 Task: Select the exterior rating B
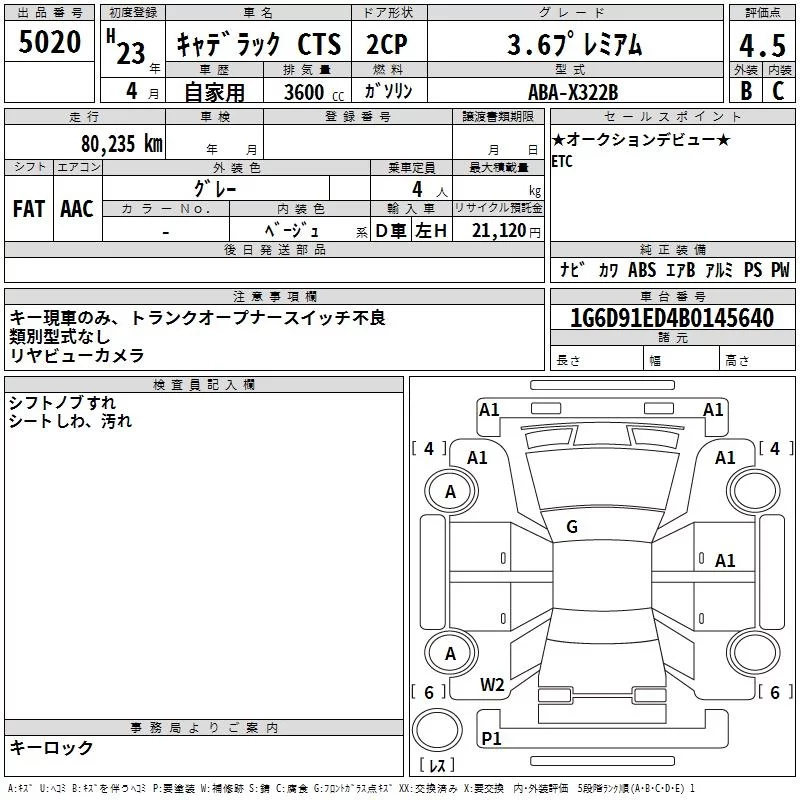tap(746, 91)
